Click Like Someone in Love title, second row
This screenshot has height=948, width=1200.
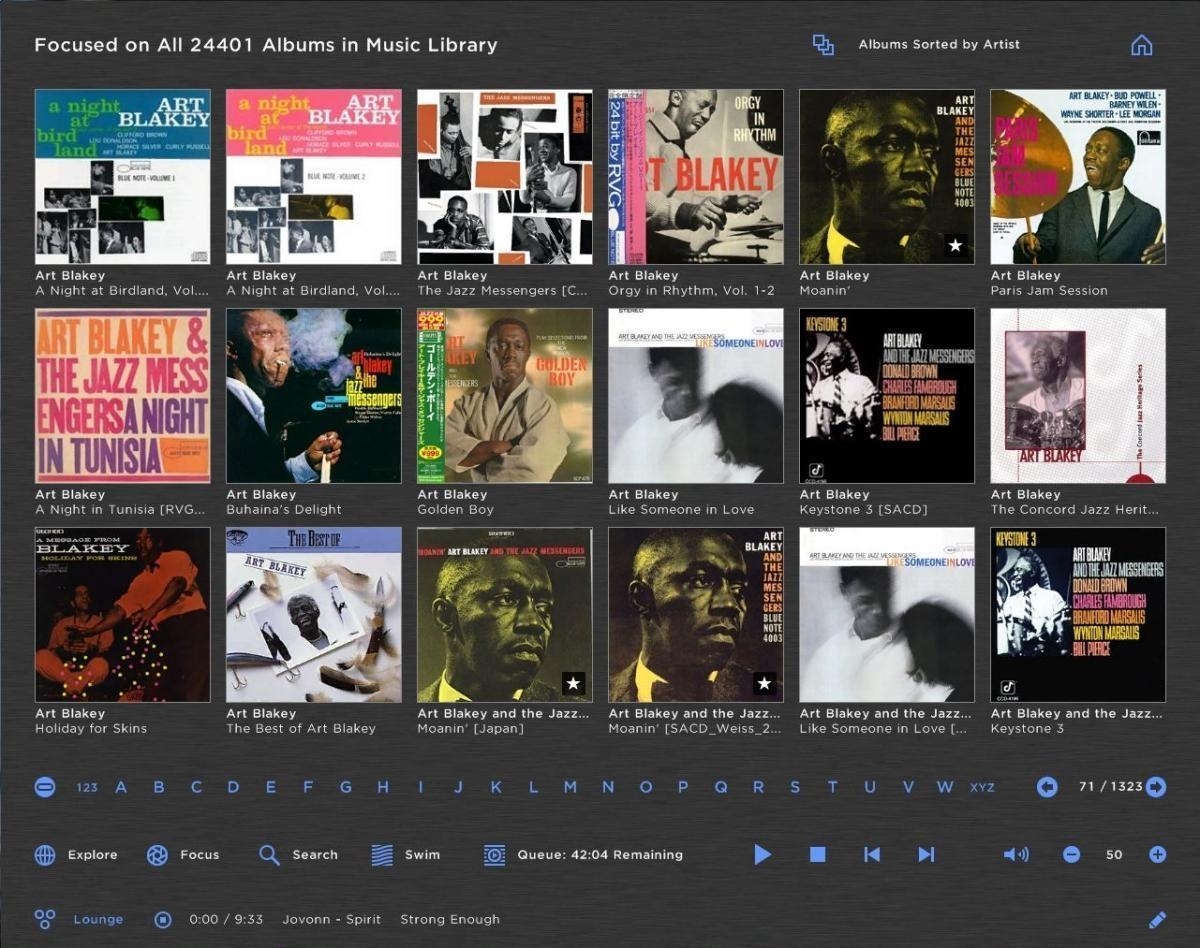pyautogui.click(x=681, y=510)
